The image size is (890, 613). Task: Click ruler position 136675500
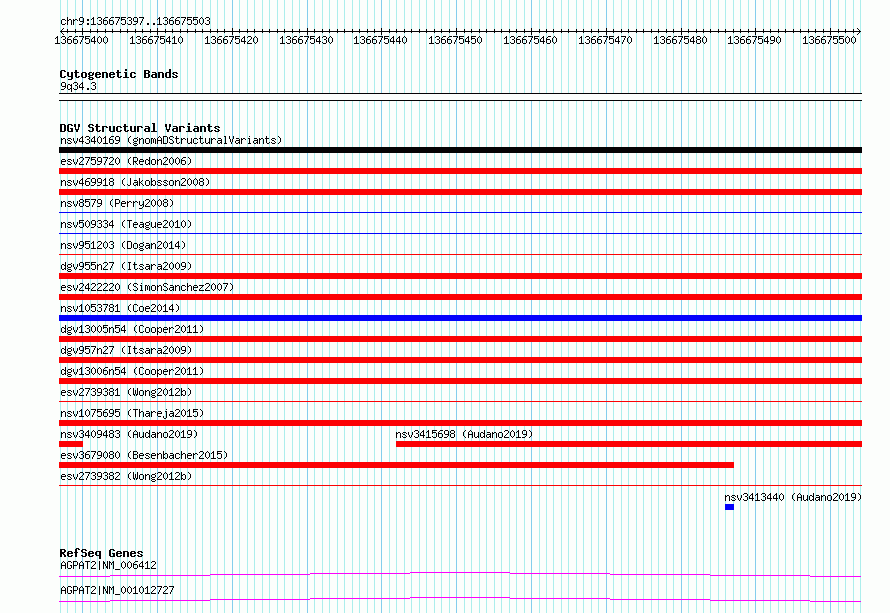tap(829, 40)
